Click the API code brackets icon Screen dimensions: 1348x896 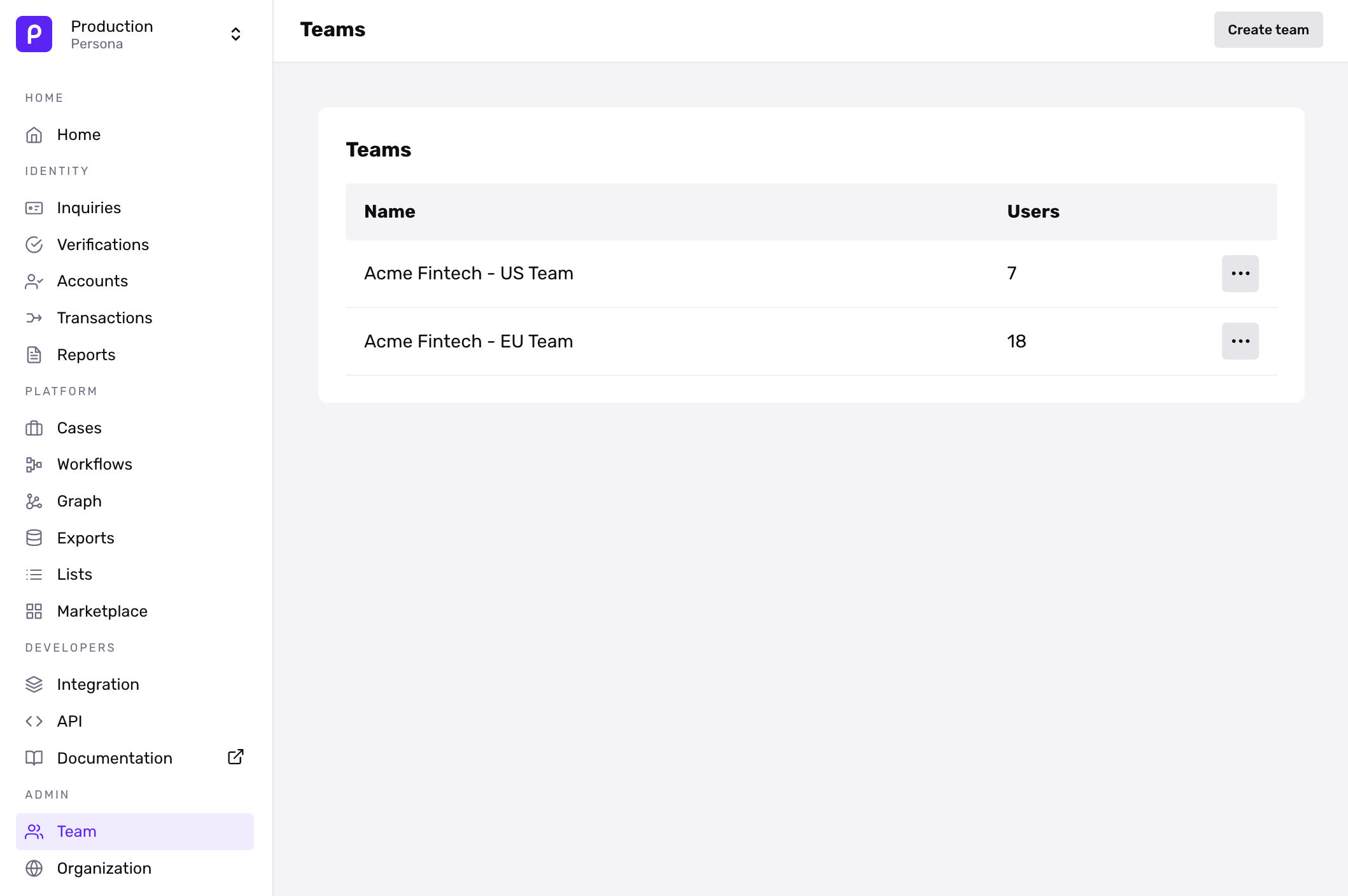click(x=34, y=722)
